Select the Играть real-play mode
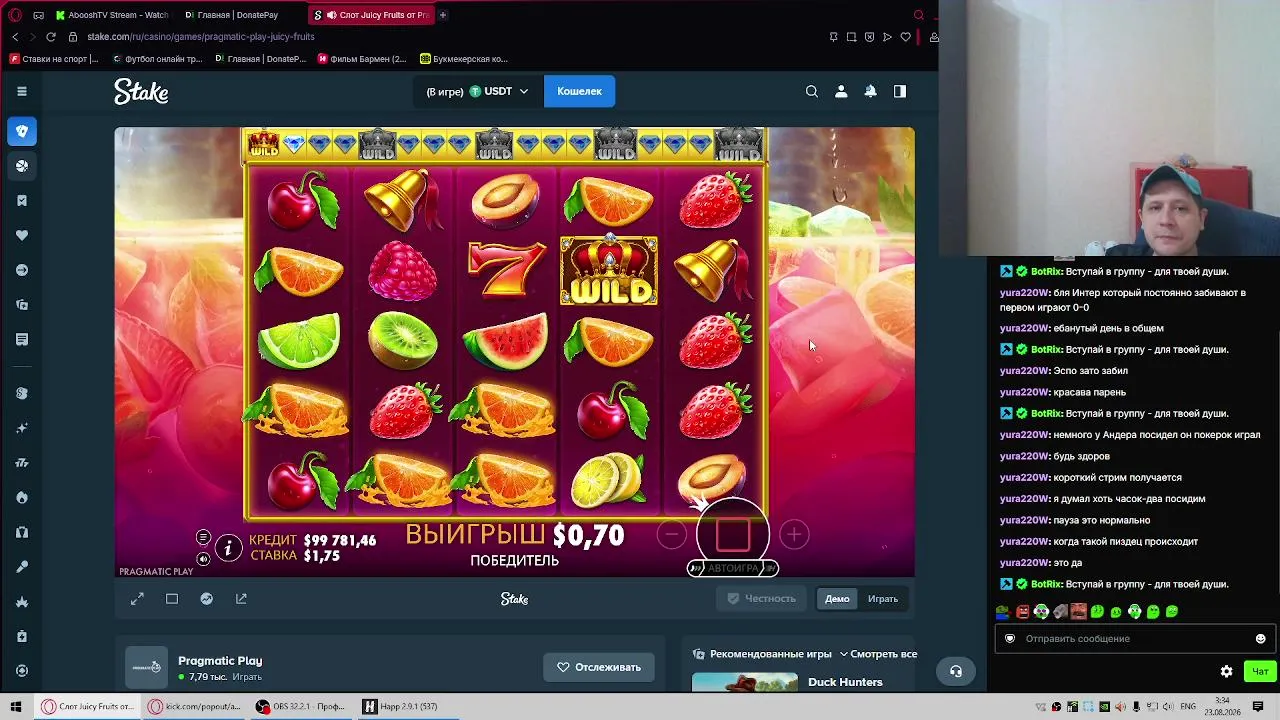 tap(883, 599)
